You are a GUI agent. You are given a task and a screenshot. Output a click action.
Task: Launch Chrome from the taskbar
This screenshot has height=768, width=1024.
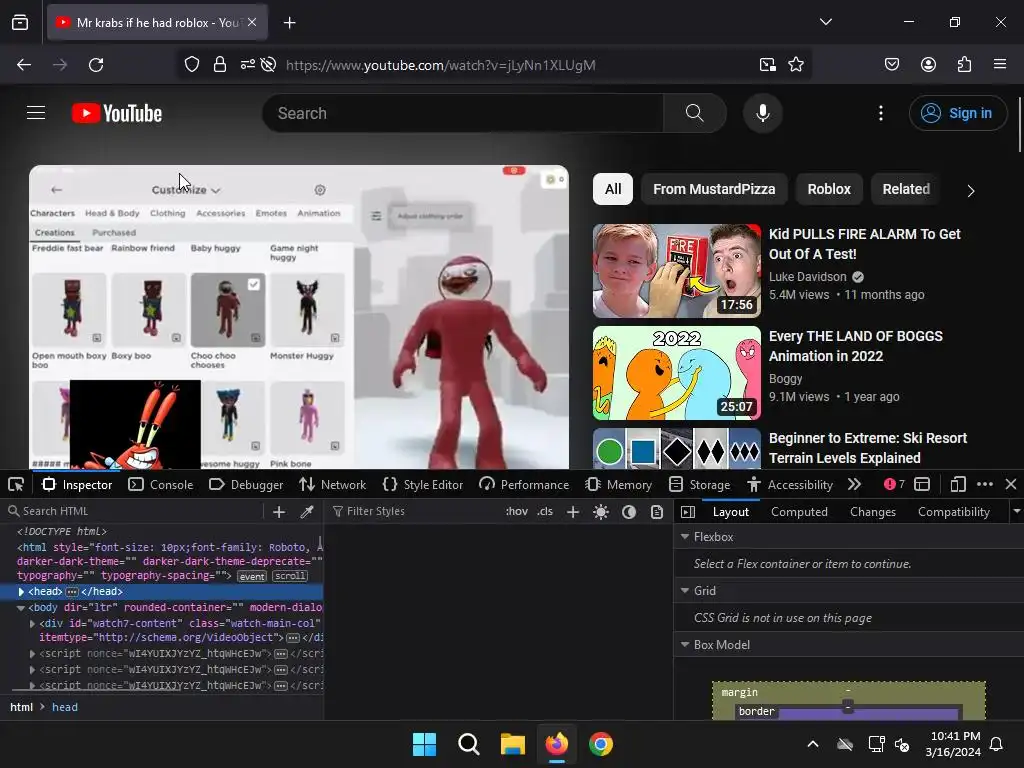tap(601, 744)
